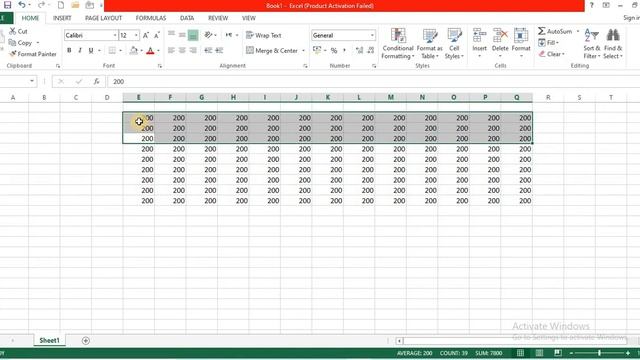
Task: Center text horizontally
Action: tap(182, 50)
